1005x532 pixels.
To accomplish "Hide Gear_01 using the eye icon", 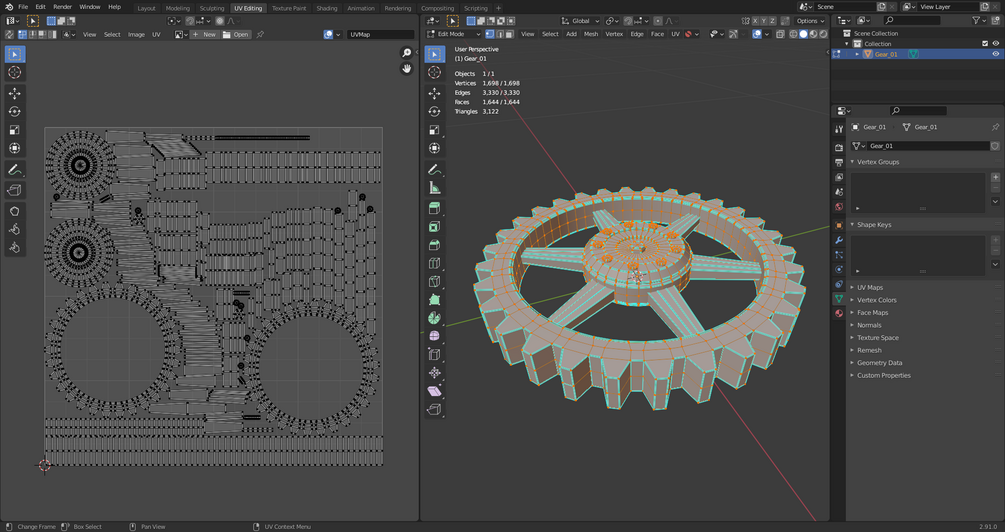I will click(x=995, y=54).
